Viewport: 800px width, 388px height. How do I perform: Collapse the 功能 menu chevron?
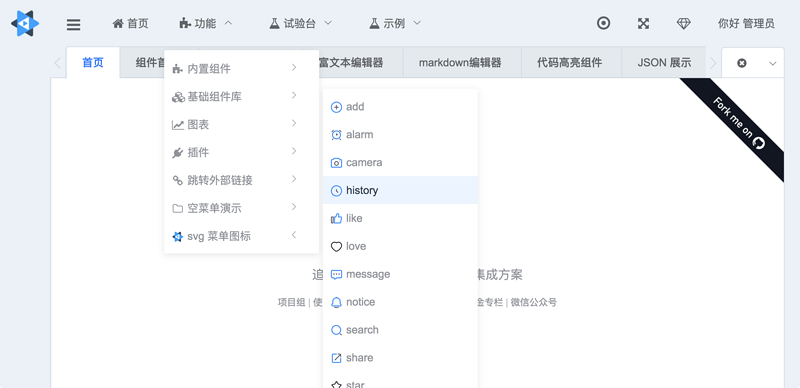point(228,23)
